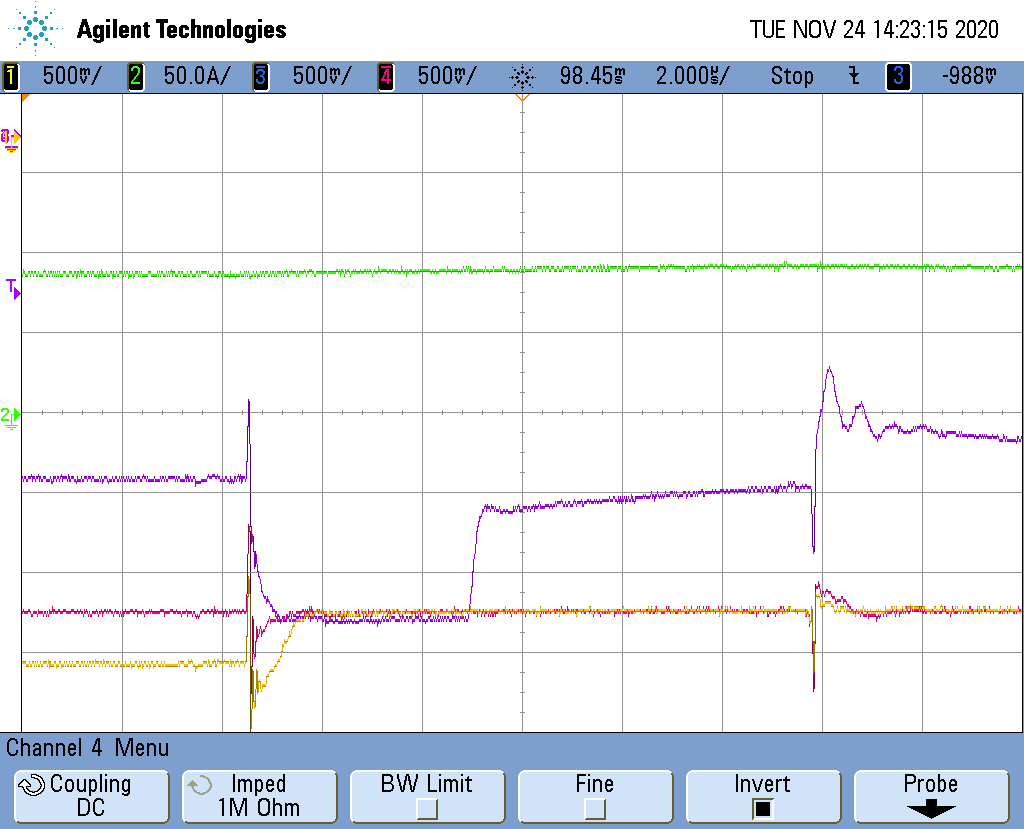
Task: Open the Coupling DC selection softkey
Action: pos(91,796)
